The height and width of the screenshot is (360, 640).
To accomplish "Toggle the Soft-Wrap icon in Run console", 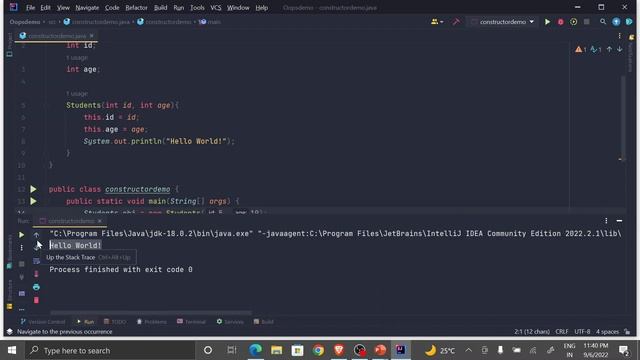I will pos(36,261).
